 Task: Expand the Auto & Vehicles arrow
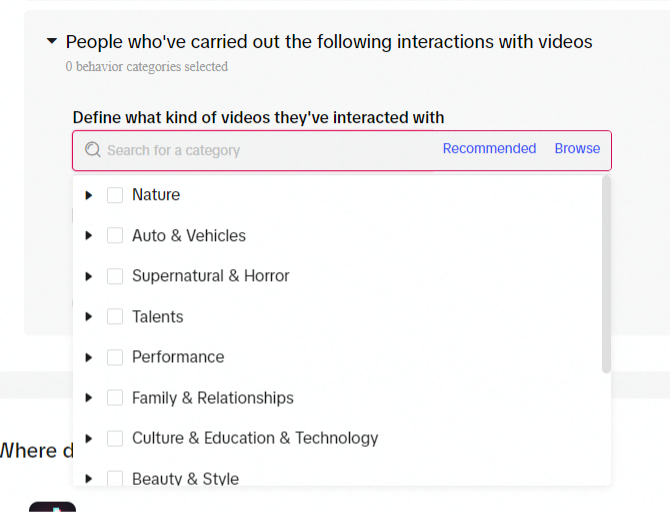point(88,235)
